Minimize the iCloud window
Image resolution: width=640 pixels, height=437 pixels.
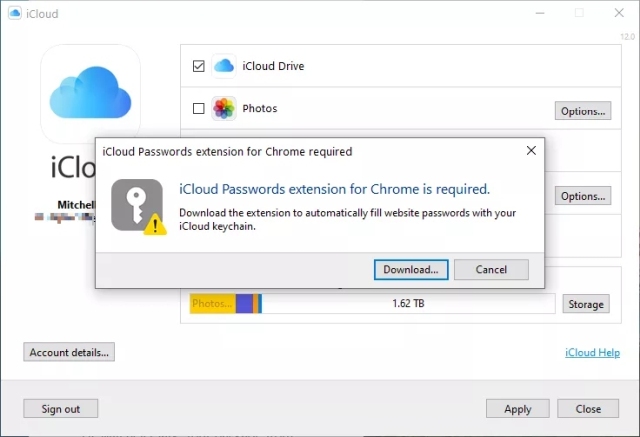pos(540,13)
